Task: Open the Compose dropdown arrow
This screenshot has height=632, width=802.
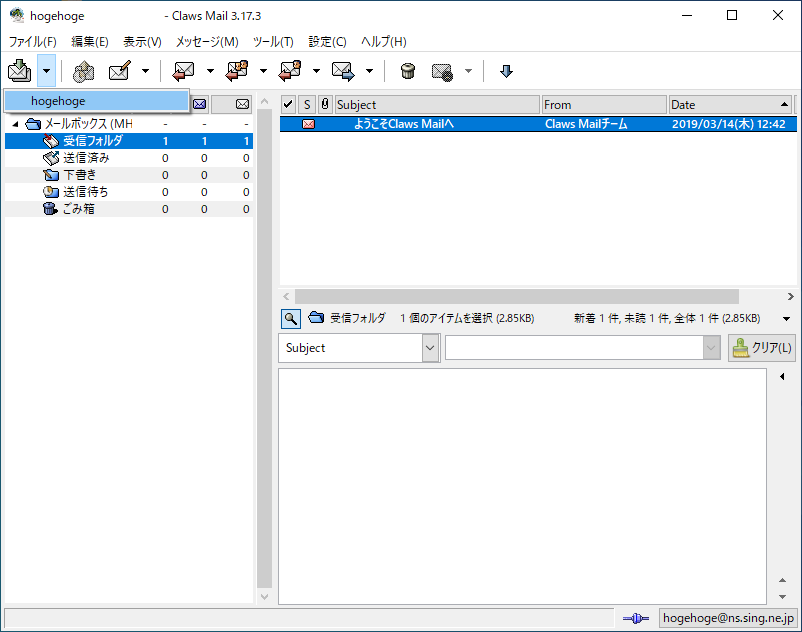Action: [x=146, y=71]
